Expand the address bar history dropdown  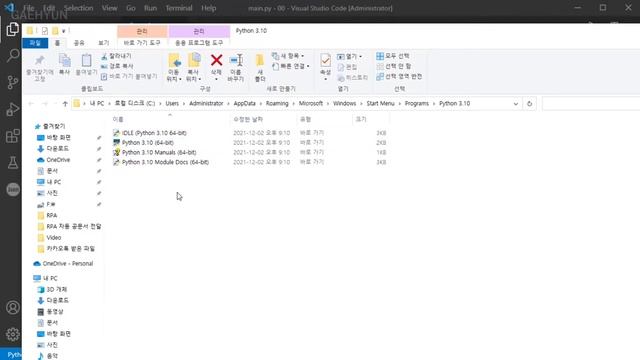[516, 104]
